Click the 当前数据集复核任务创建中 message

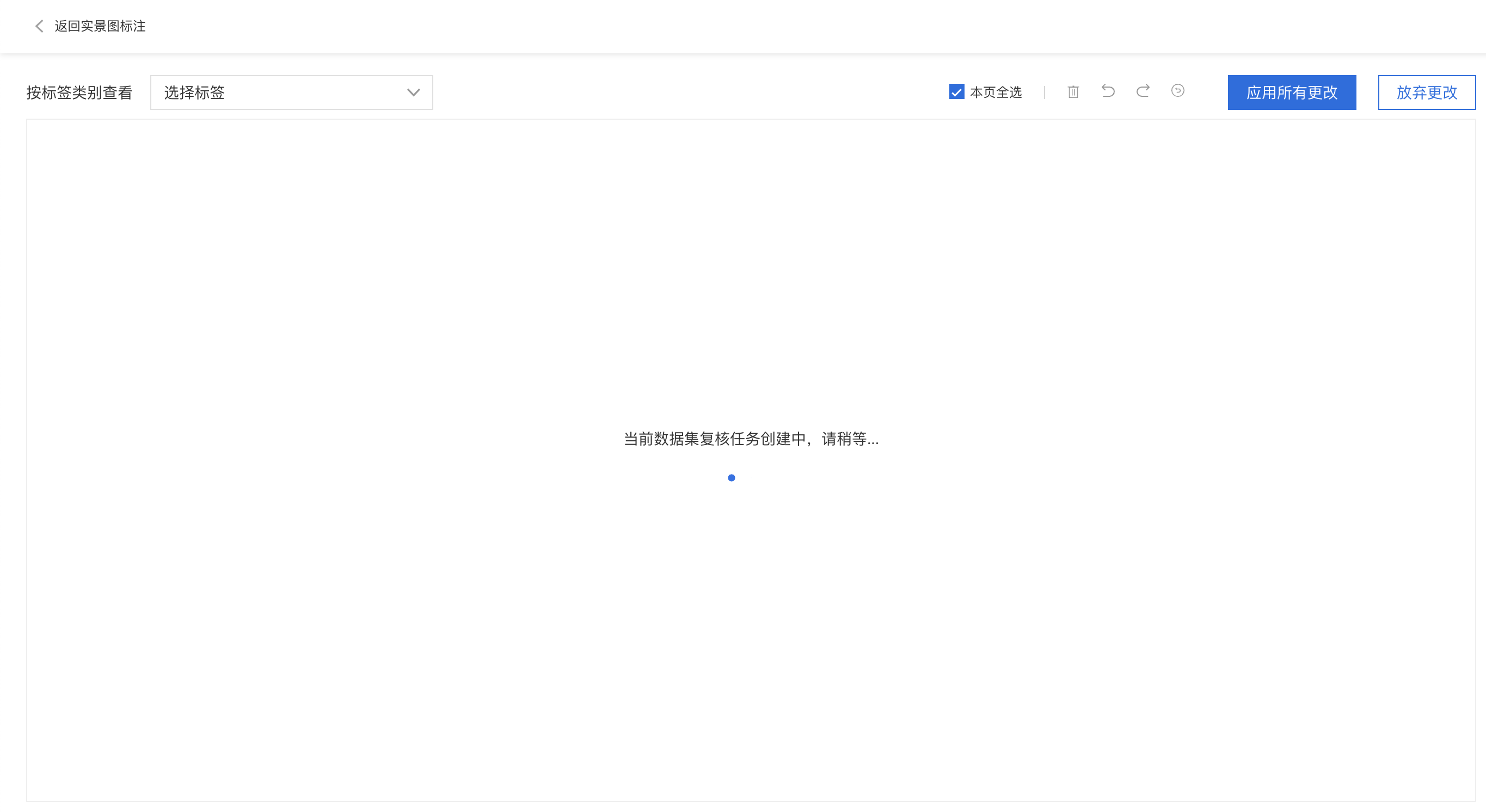751,439
